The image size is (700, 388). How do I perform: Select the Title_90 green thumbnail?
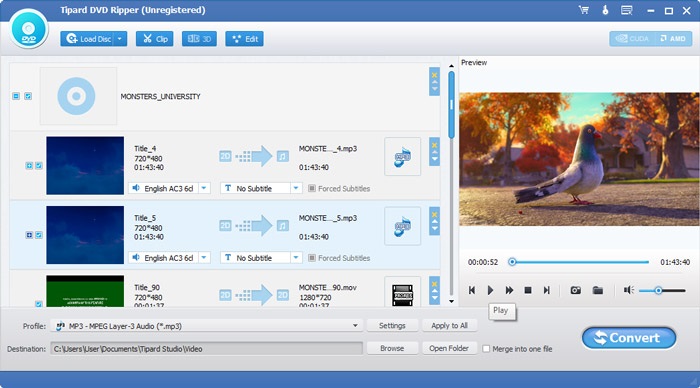point(85,291)
